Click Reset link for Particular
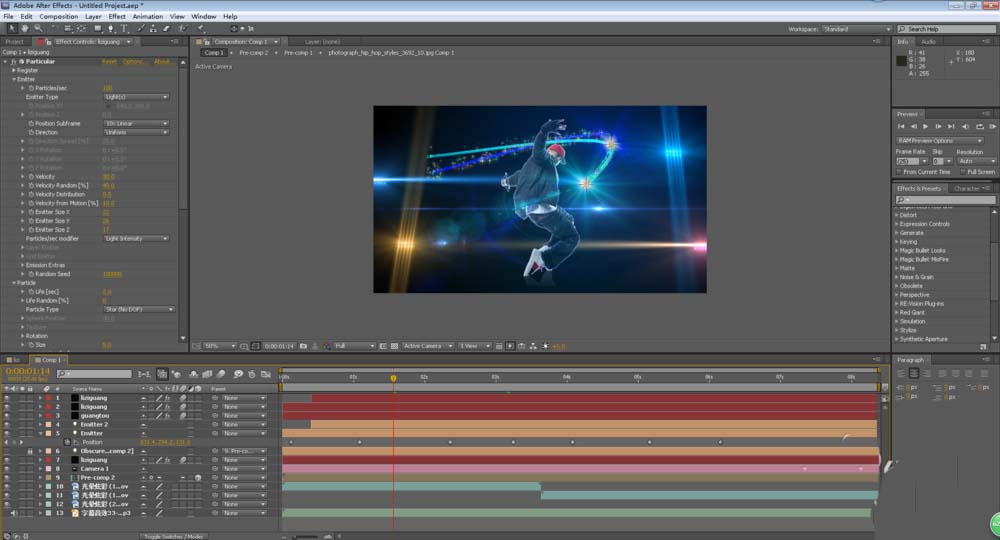This screenshot has height=540, width=1000. [x=109, y=62]
